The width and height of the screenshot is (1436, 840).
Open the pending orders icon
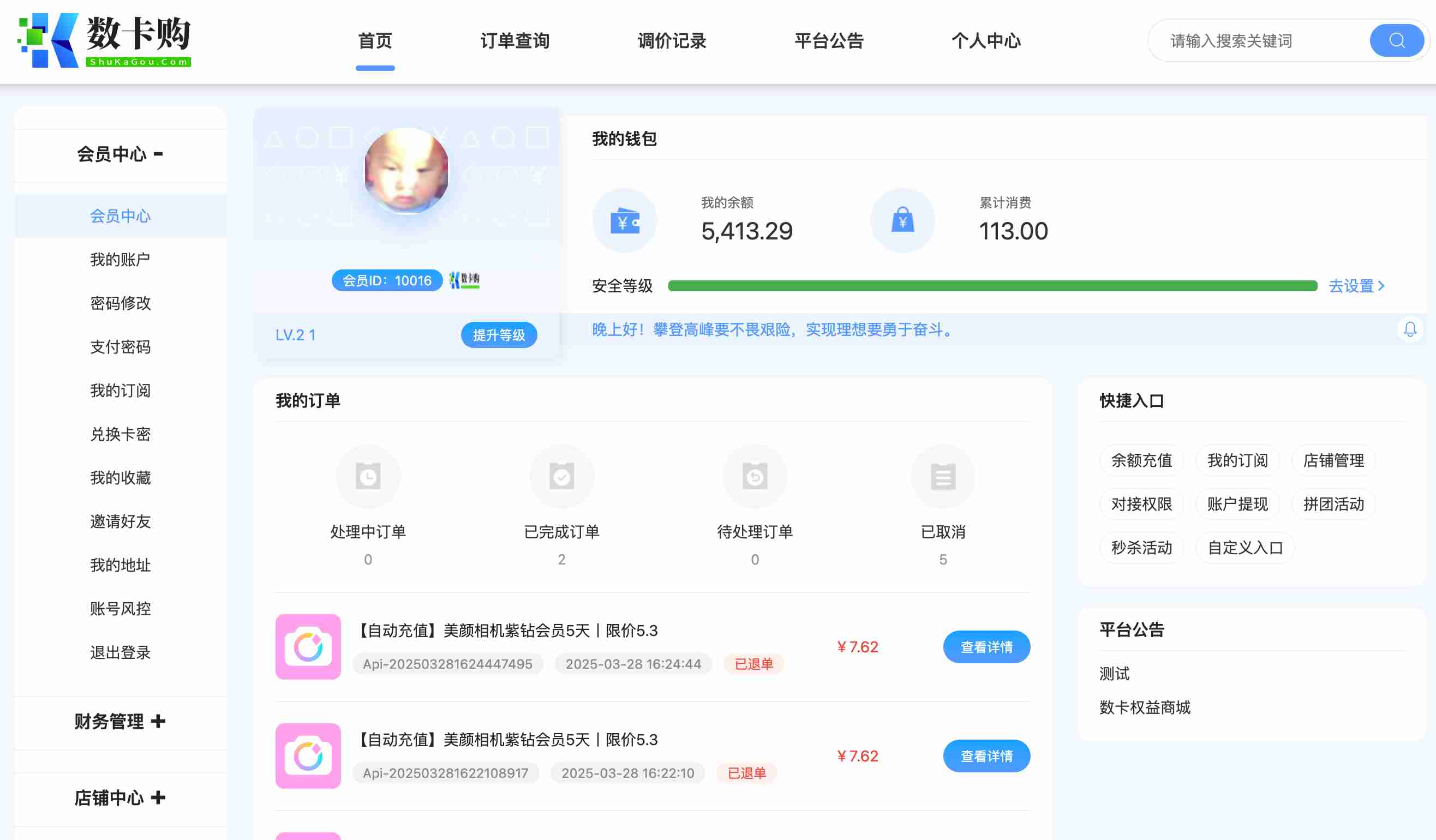pos(755,476)
